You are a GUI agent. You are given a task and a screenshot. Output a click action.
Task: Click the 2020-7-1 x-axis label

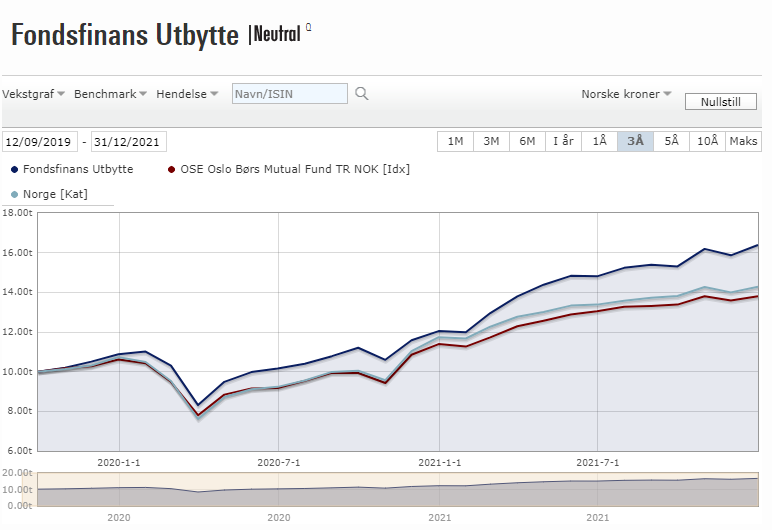point(278,463)
